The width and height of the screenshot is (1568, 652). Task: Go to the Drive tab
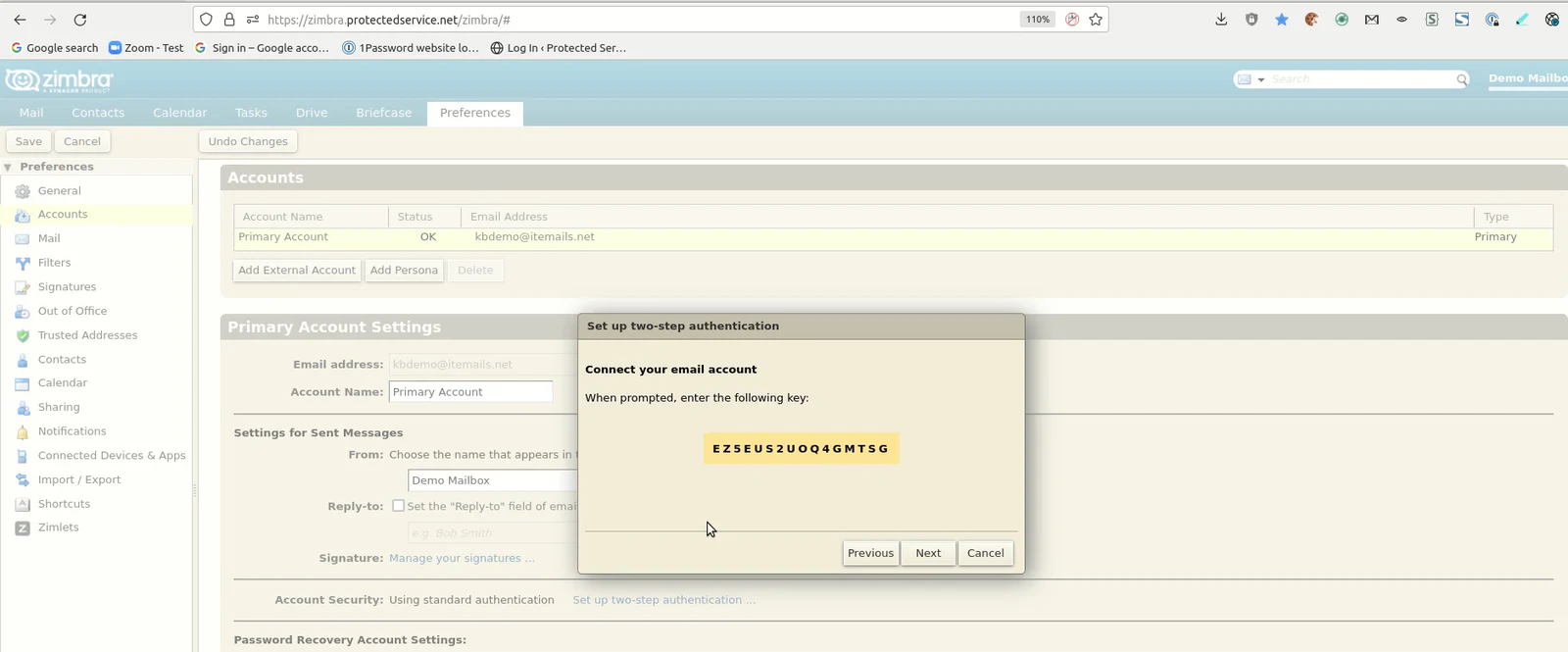coord(312,113)
